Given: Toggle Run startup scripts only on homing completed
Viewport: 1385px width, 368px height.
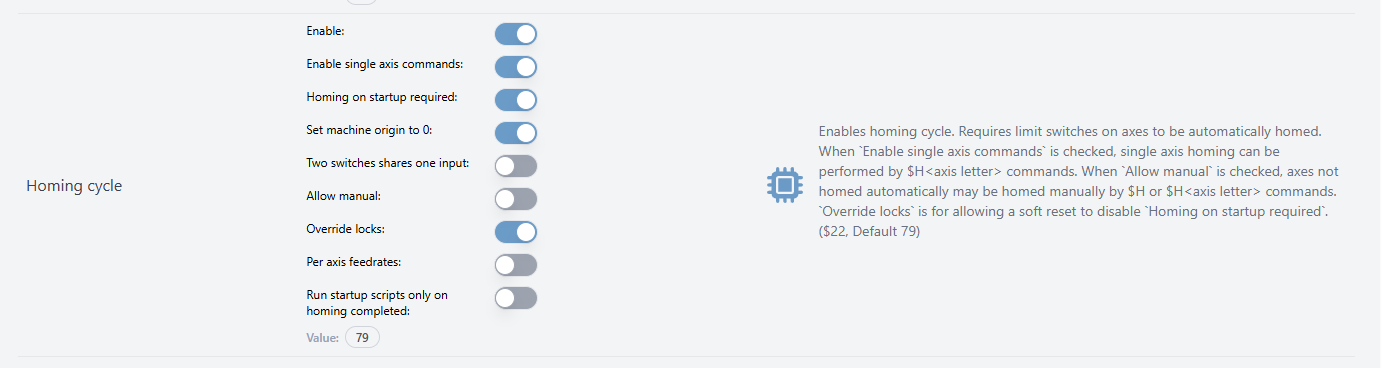Looking at the screenshot, I should coord(516,298).
